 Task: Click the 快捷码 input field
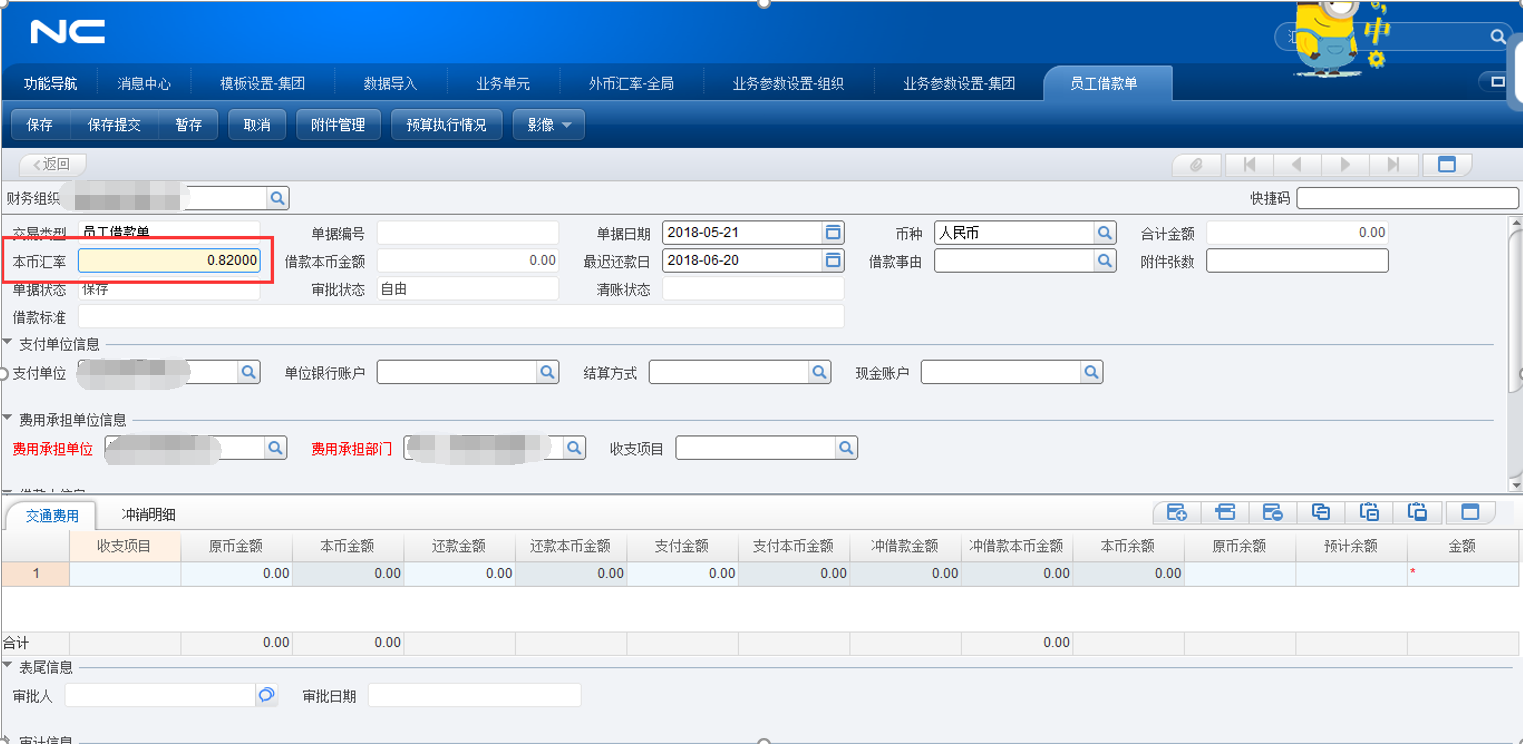[x=1407, y=198]
